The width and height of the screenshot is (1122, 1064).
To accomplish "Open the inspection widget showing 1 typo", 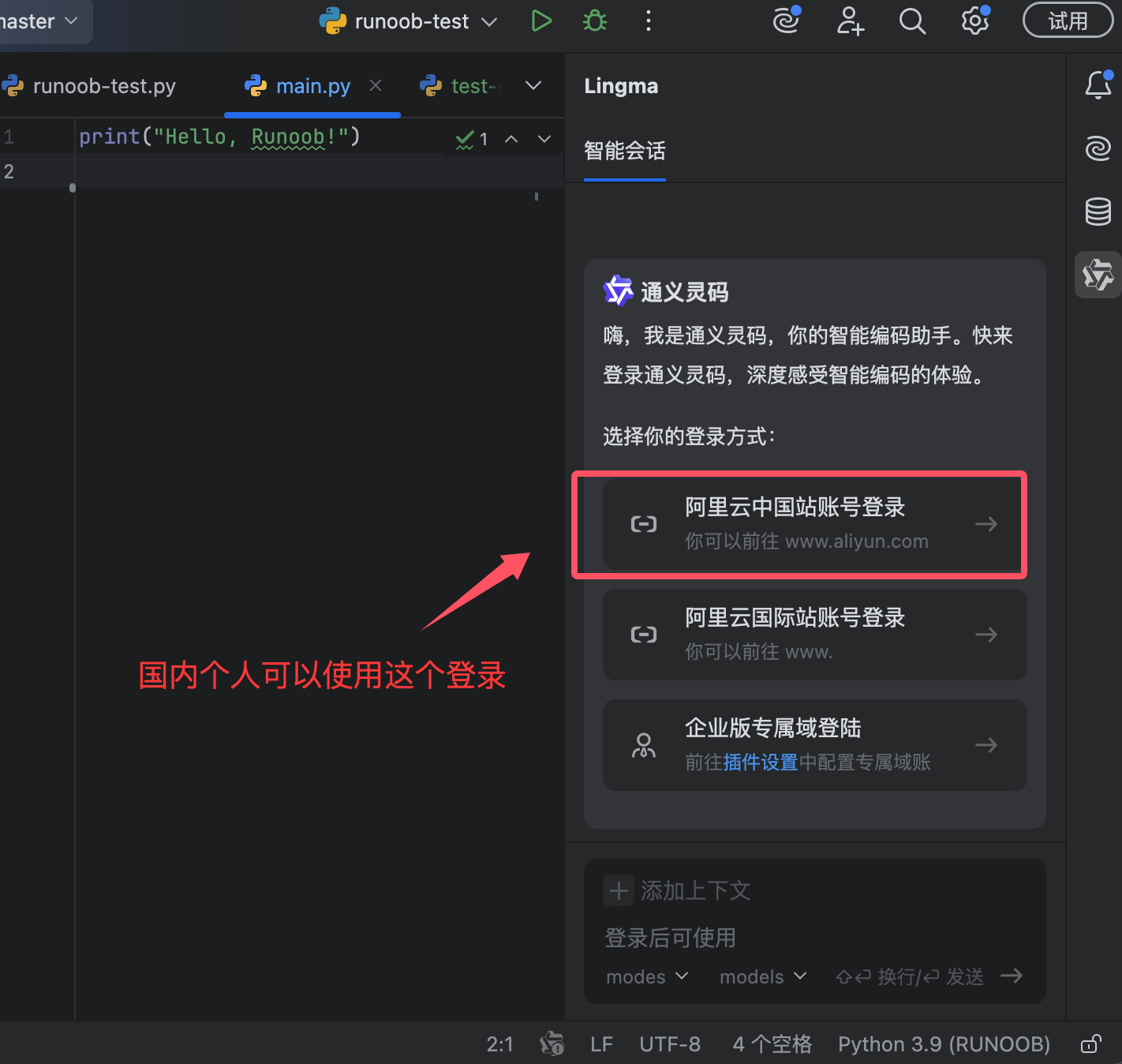I will click(472, 139).
